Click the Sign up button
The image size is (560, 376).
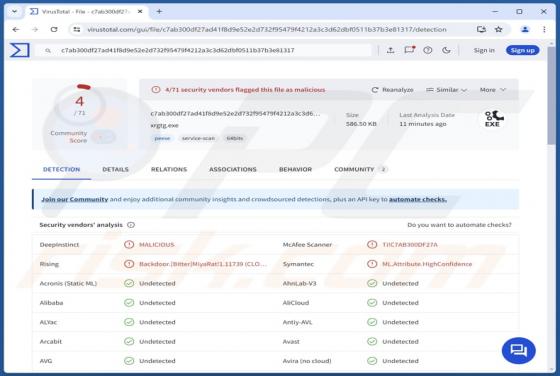(522, 50)
